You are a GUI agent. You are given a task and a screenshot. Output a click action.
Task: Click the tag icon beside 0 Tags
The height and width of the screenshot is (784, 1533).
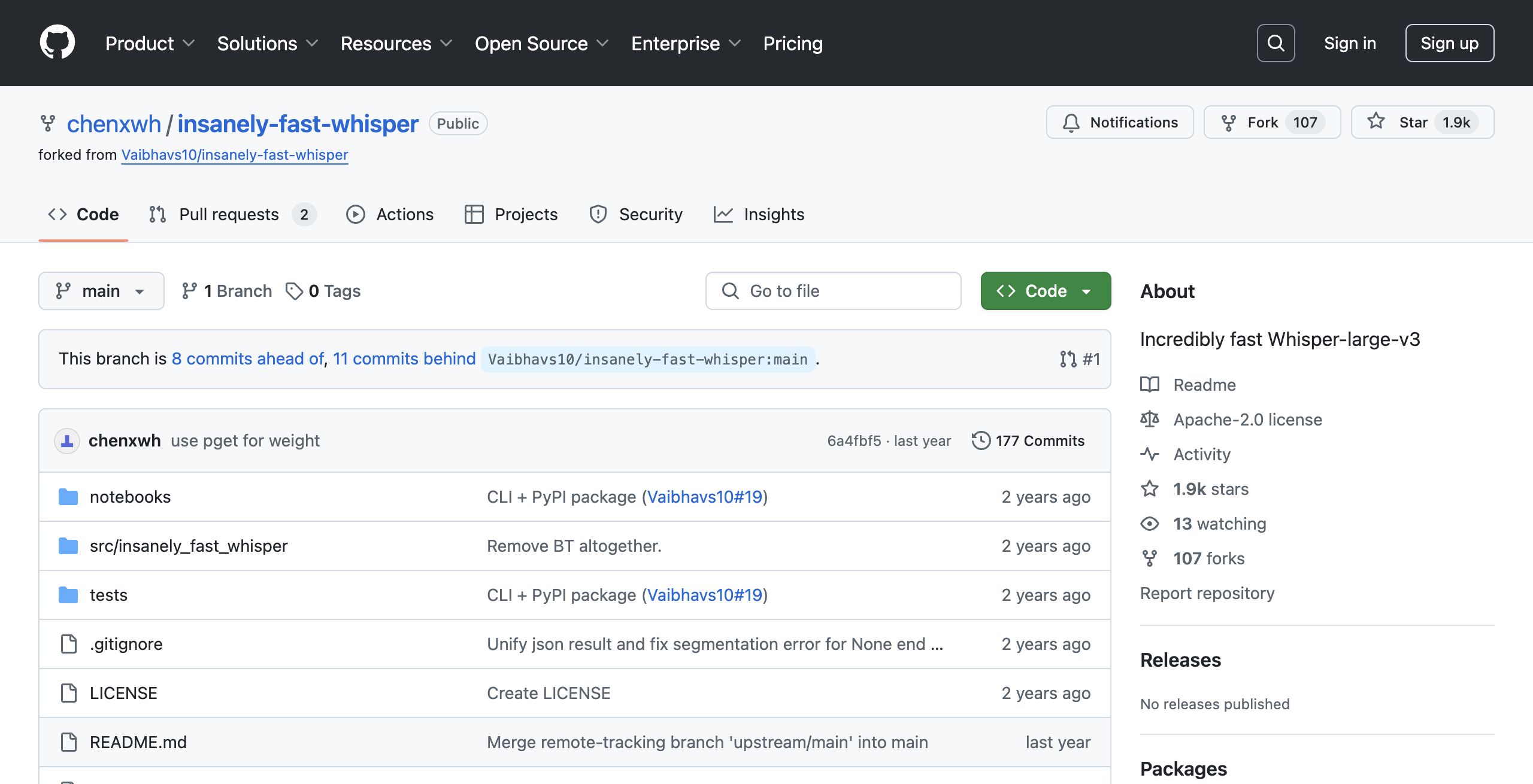coord(294,291)
